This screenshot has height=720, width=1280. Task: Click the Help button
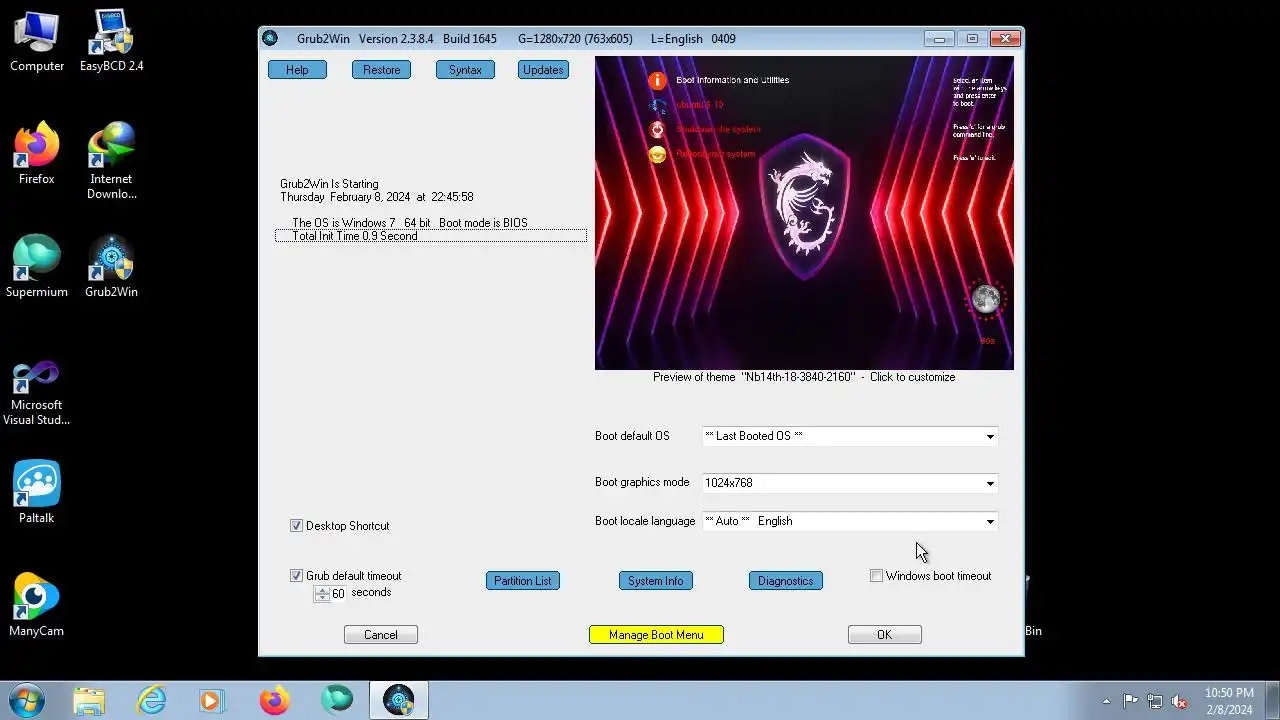(297, 70)
